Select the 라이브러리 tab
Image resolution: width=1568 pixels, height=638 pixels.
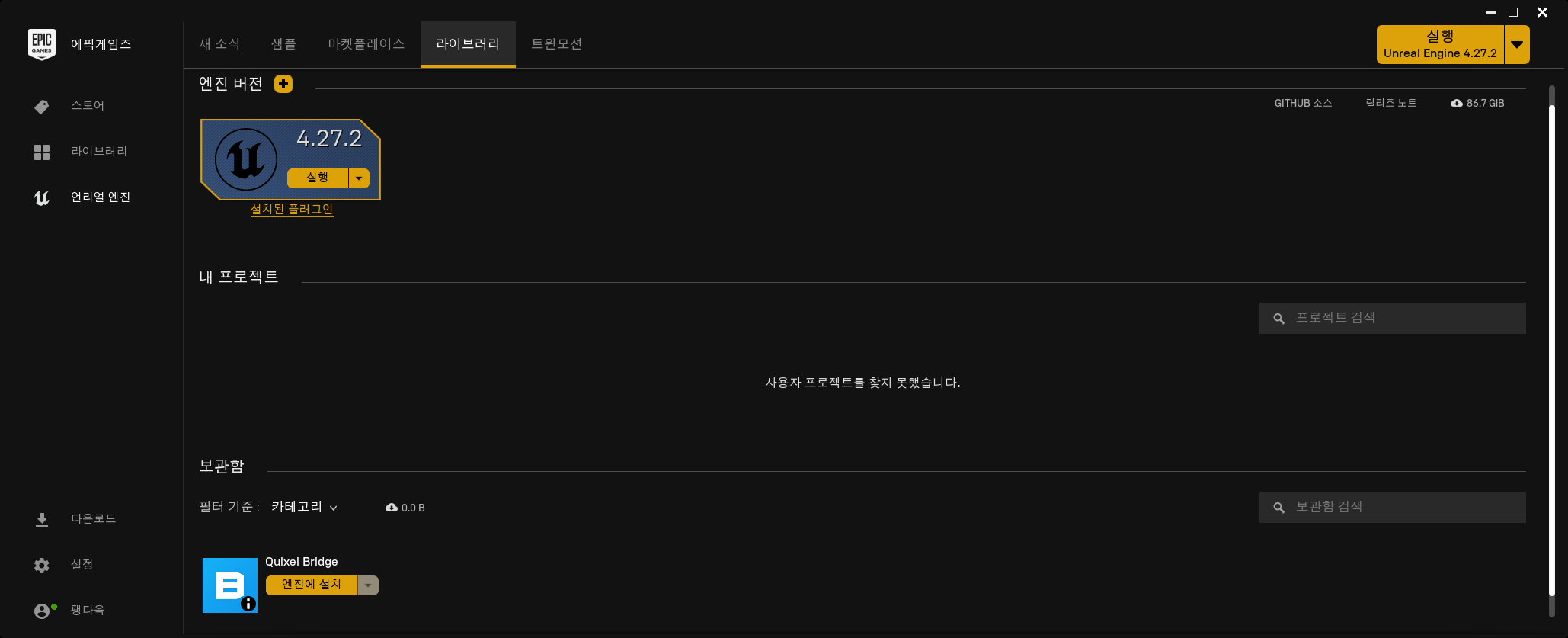(468, 44)
